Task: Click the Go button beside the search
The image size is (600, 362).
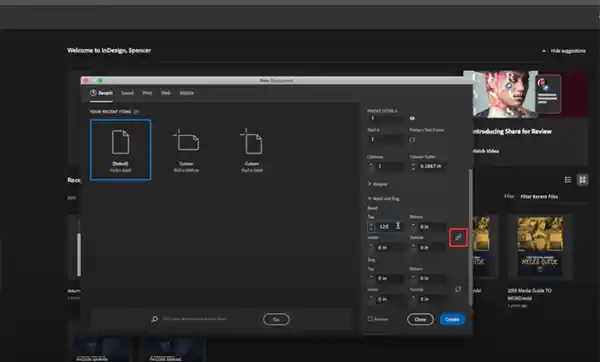Action: (276, 319)
